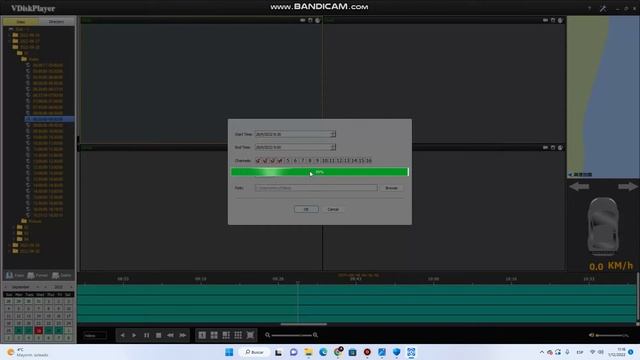Switch to nine-window grid layout
The image size is (640, 360).
[x=238, y=335]
